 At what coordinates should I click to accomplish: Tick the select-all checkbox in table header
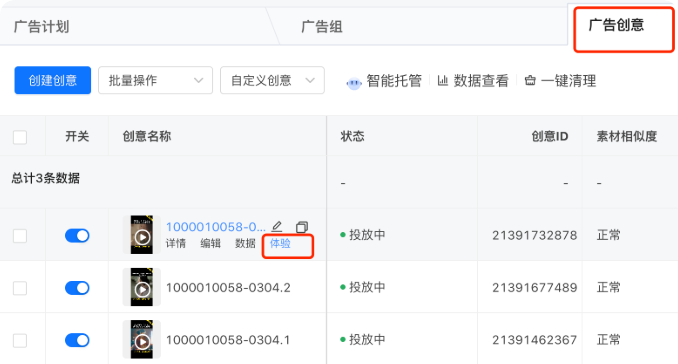20,137
